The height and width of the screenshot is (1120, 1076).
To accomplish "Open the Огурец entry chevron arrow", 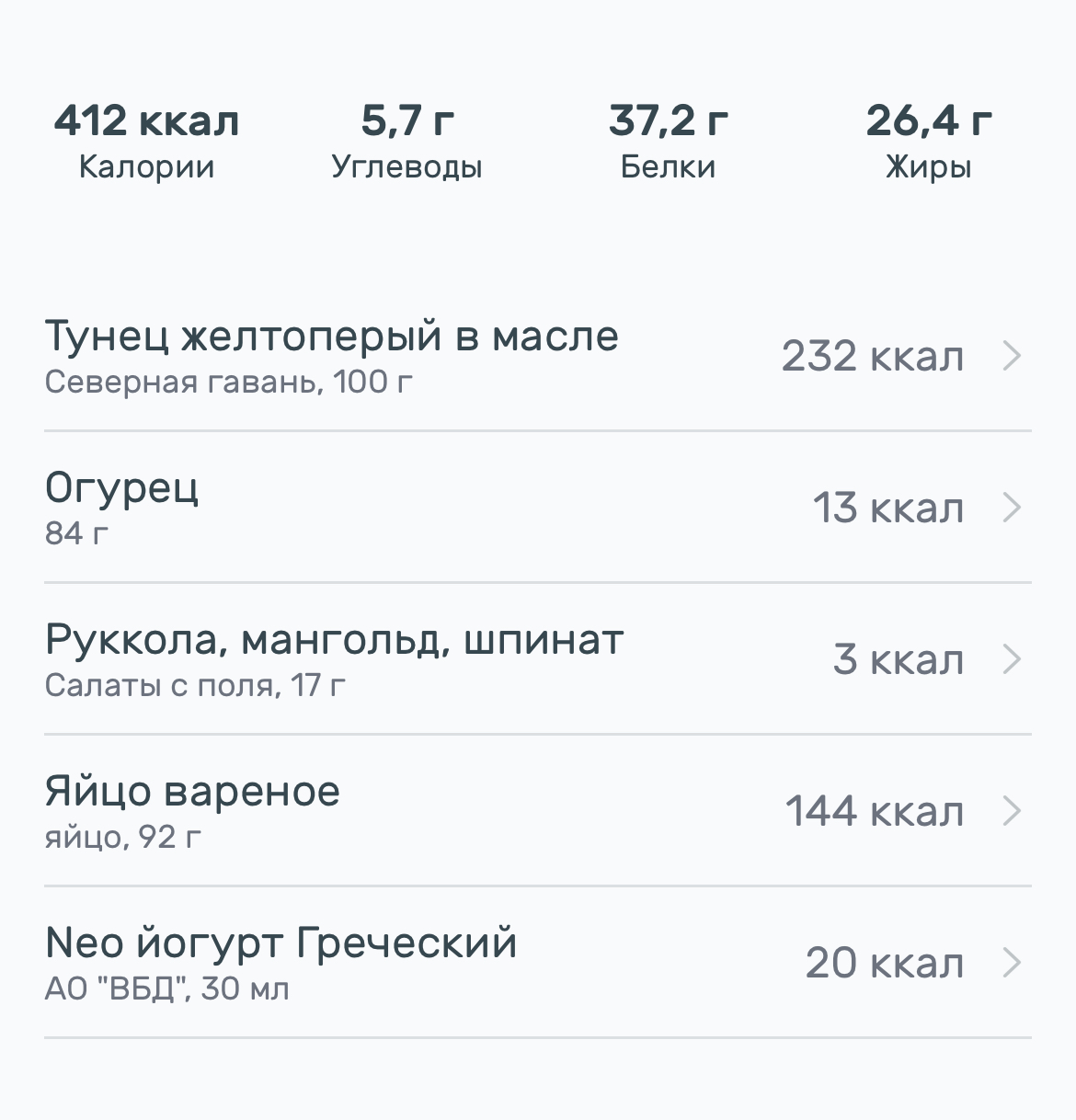I will 1012,508.
